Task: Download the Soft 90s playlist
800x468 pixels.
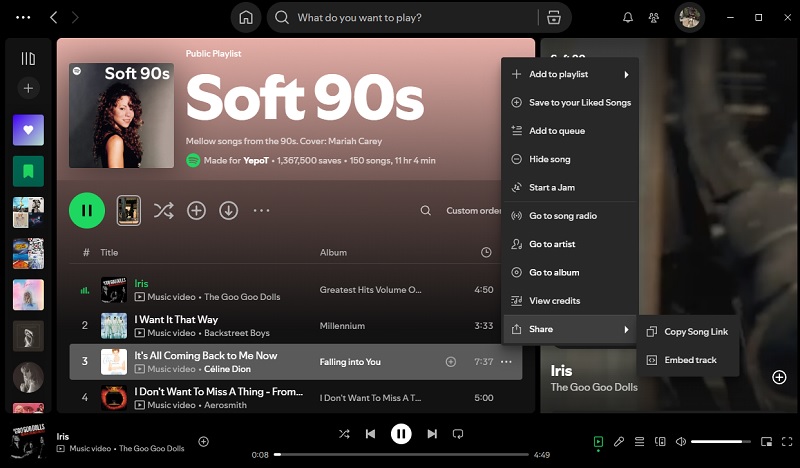Action: coord(229,210)
